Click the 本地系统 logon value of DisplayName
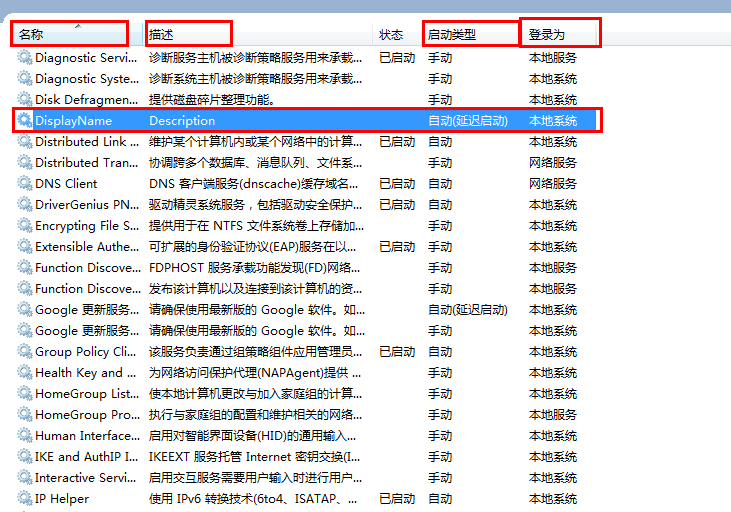 click(x=553, y=121)
